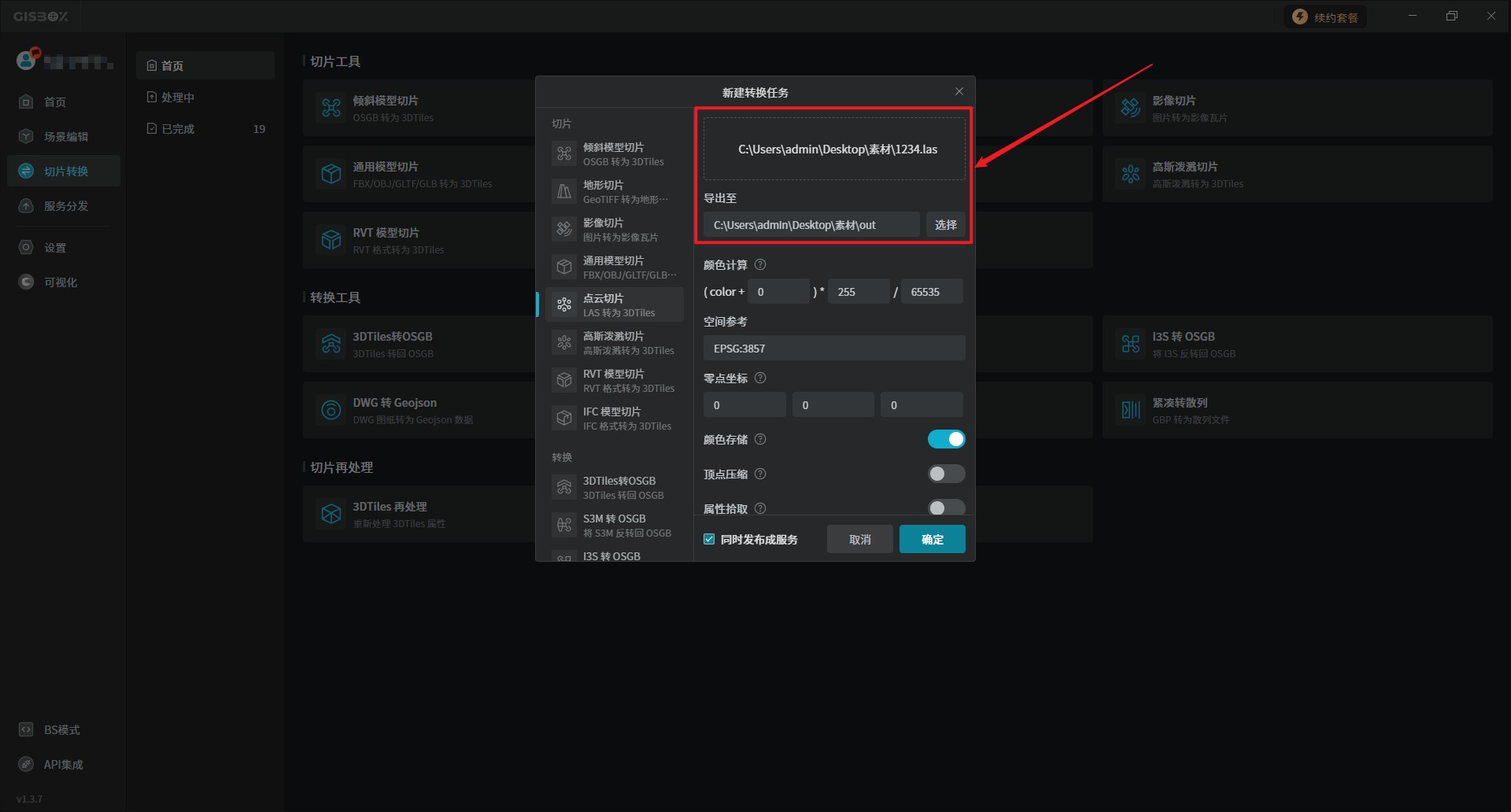Click the point cloud slicing icon
Screen dimensions: 1511x812
coord(564,304)
